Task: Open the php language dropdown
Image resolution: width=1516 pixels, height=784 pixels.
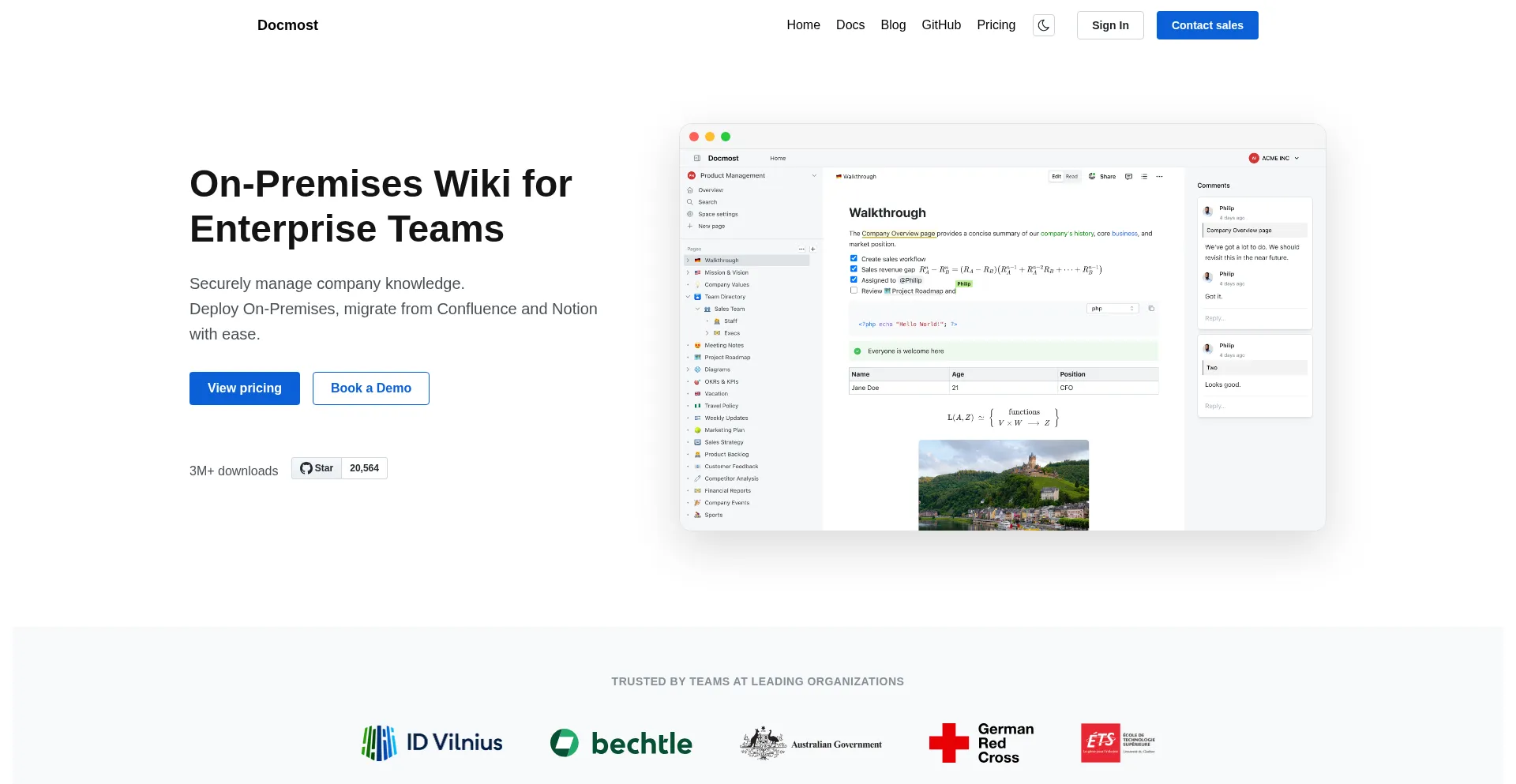Action: point(1113,309)
